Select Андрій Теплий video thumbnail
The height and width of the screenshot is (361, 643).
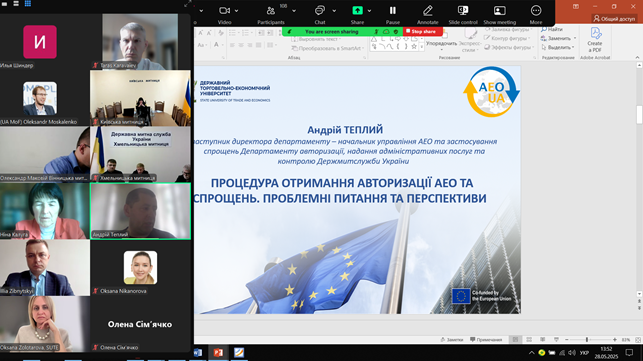tap(140, 211)
